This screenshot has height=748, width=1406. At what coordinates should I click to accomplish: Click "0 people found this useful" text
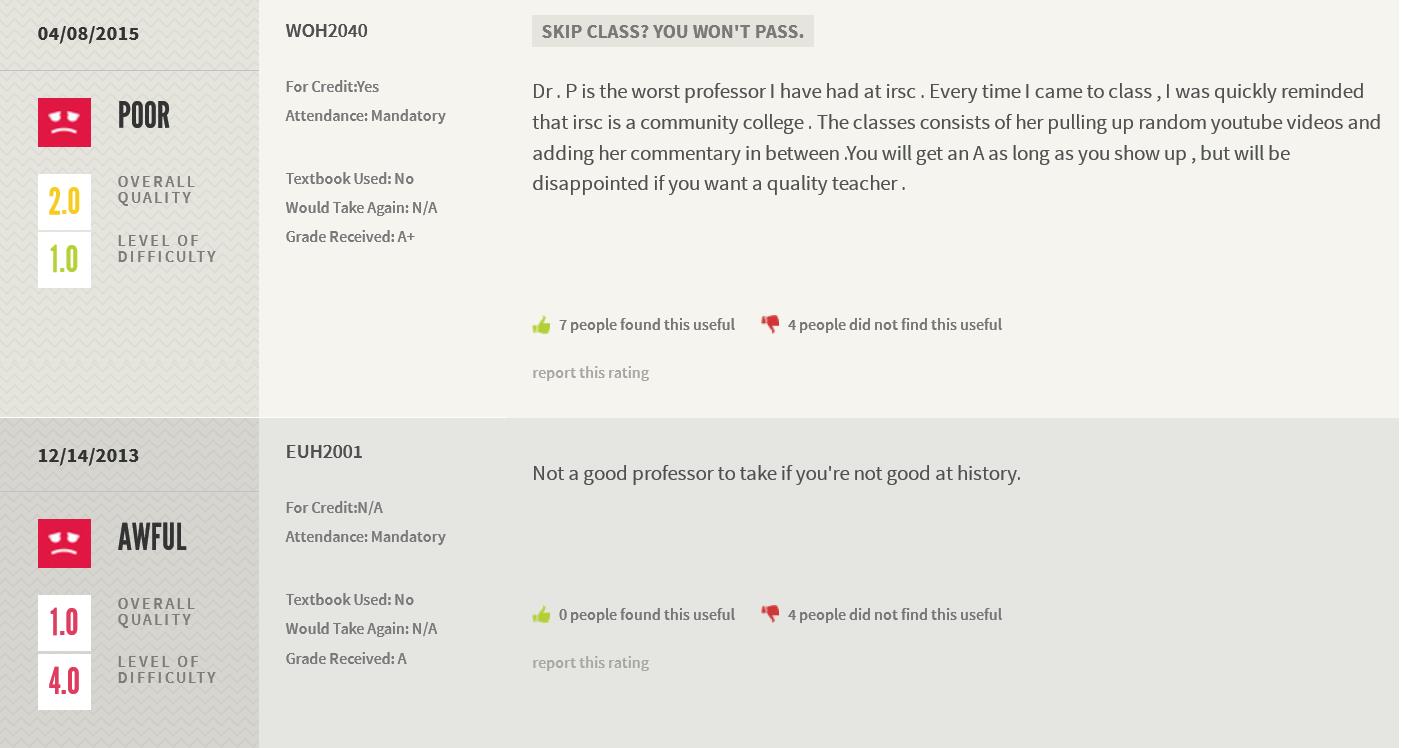point(646,615)
